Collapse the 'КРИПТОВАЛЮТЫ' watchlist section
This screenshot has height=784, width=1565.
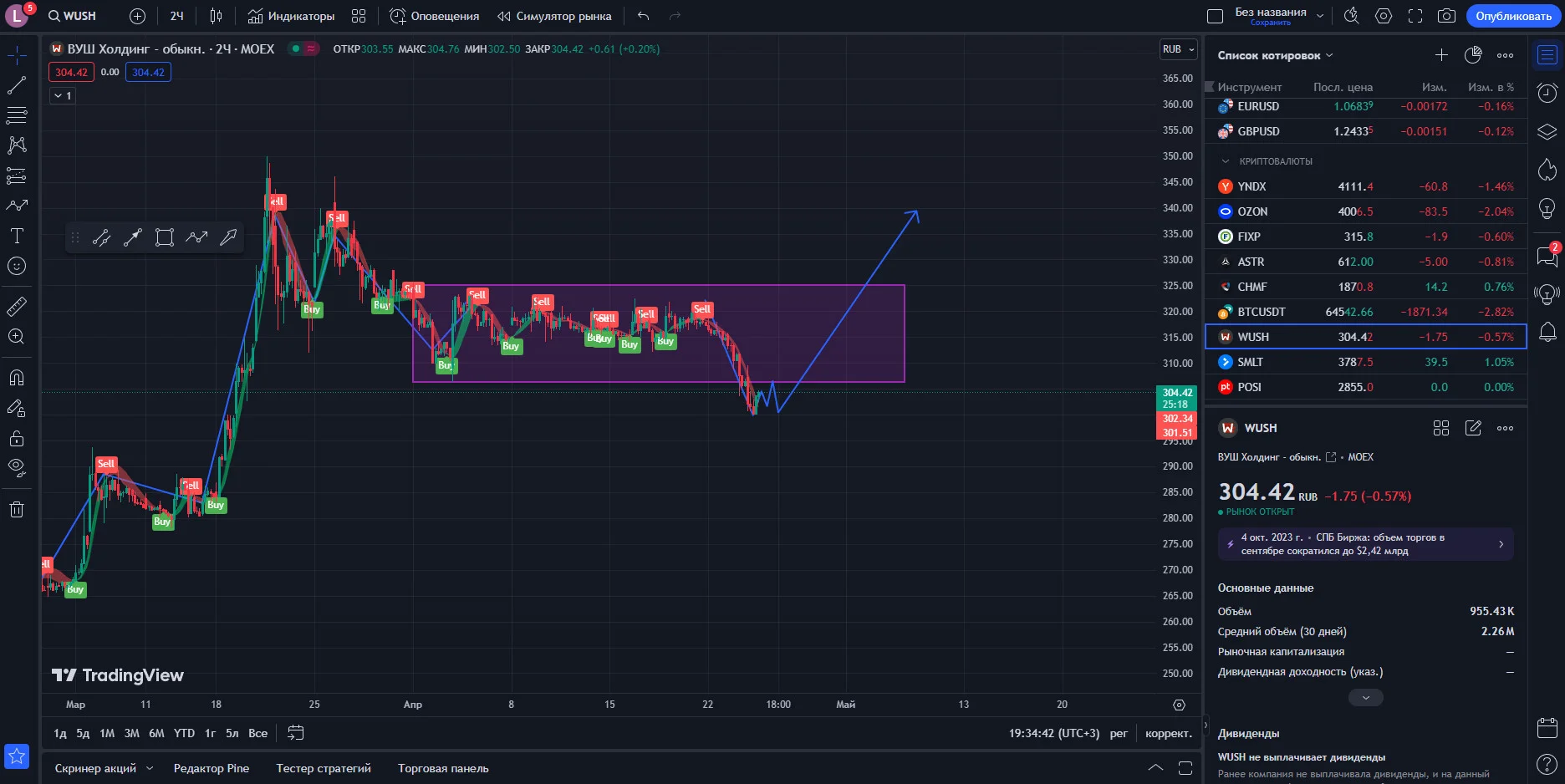(1226, 161)
